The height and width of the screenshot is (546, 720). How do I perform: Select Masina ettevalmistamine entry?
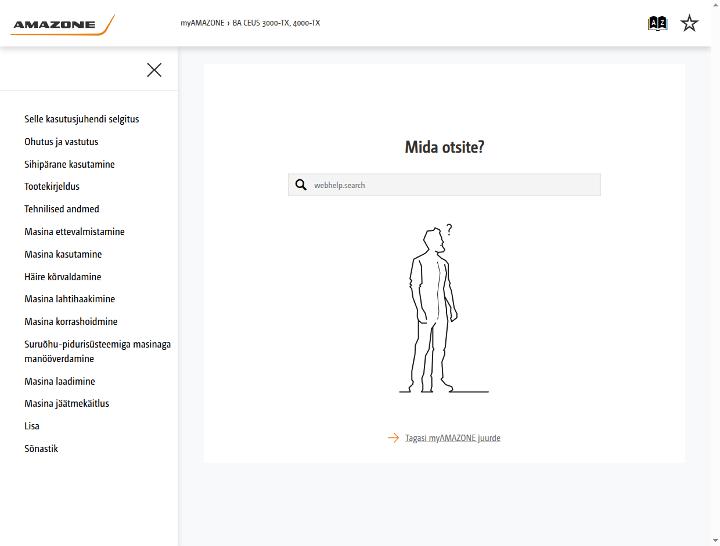[x=74, y=231]
